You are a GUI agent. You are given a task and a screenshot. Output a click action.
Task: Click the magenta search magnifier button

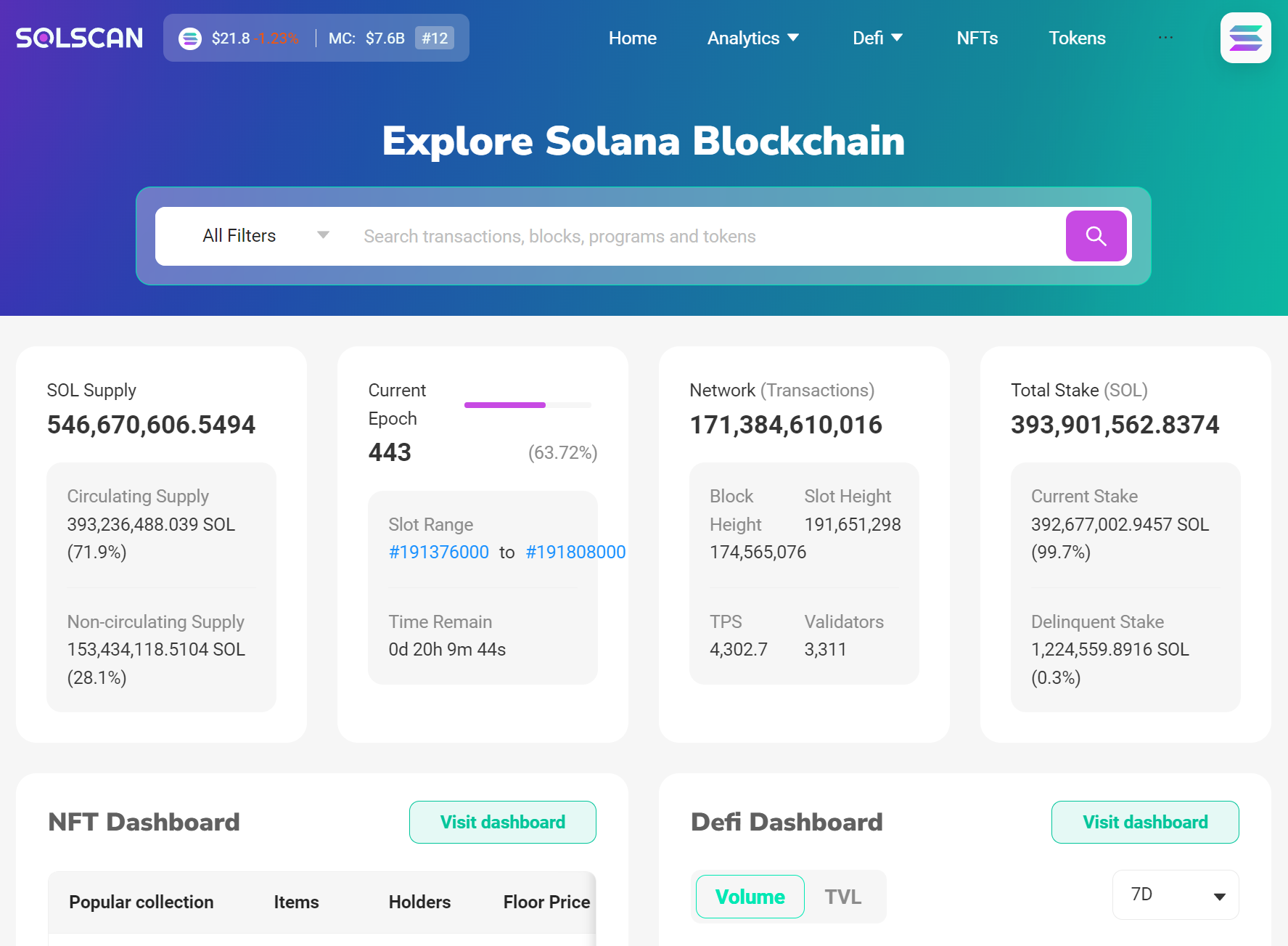[x=1096, y=236]
